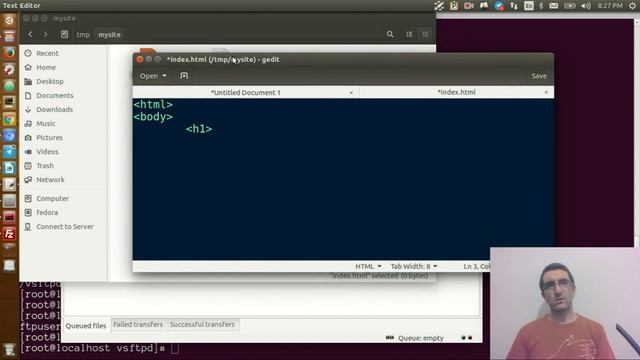Click the terminal prompt root@localhost vsftpd
This screenshot has height=360, width=640.
[93, 348]
